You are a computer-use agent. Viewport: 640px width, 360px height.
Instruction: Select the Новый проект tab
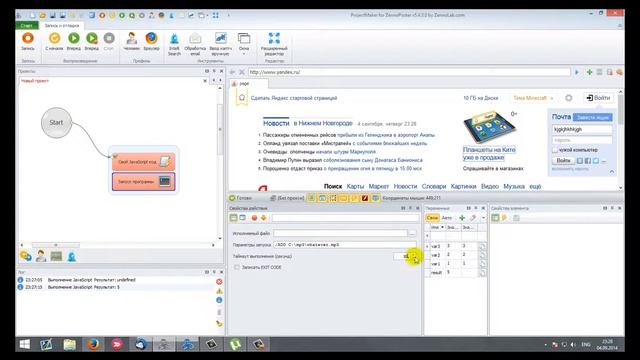[x=35, y=81]
